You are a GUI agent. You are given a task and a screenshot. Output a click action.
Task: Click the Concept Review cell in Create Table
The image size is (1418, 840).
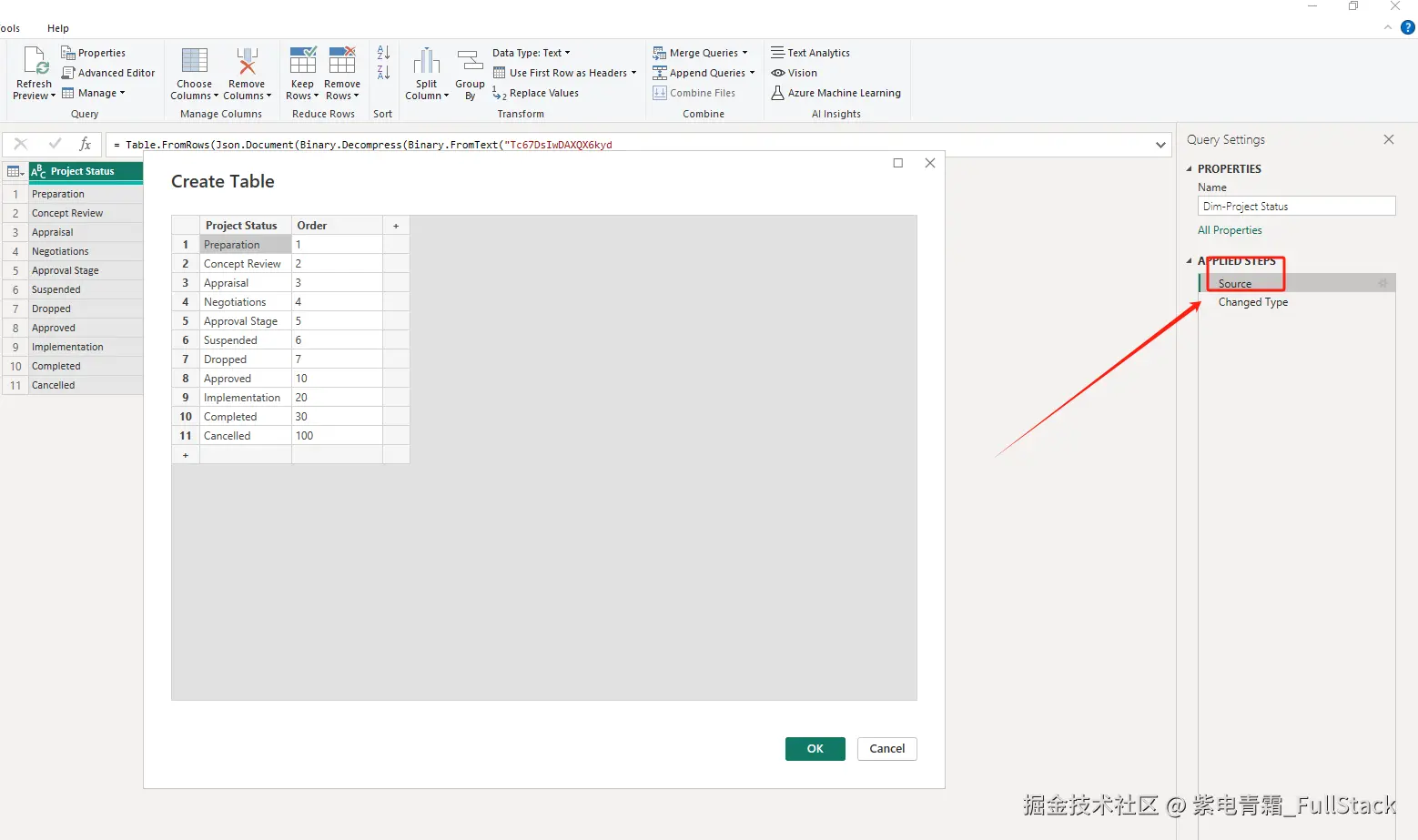point(246,264)
